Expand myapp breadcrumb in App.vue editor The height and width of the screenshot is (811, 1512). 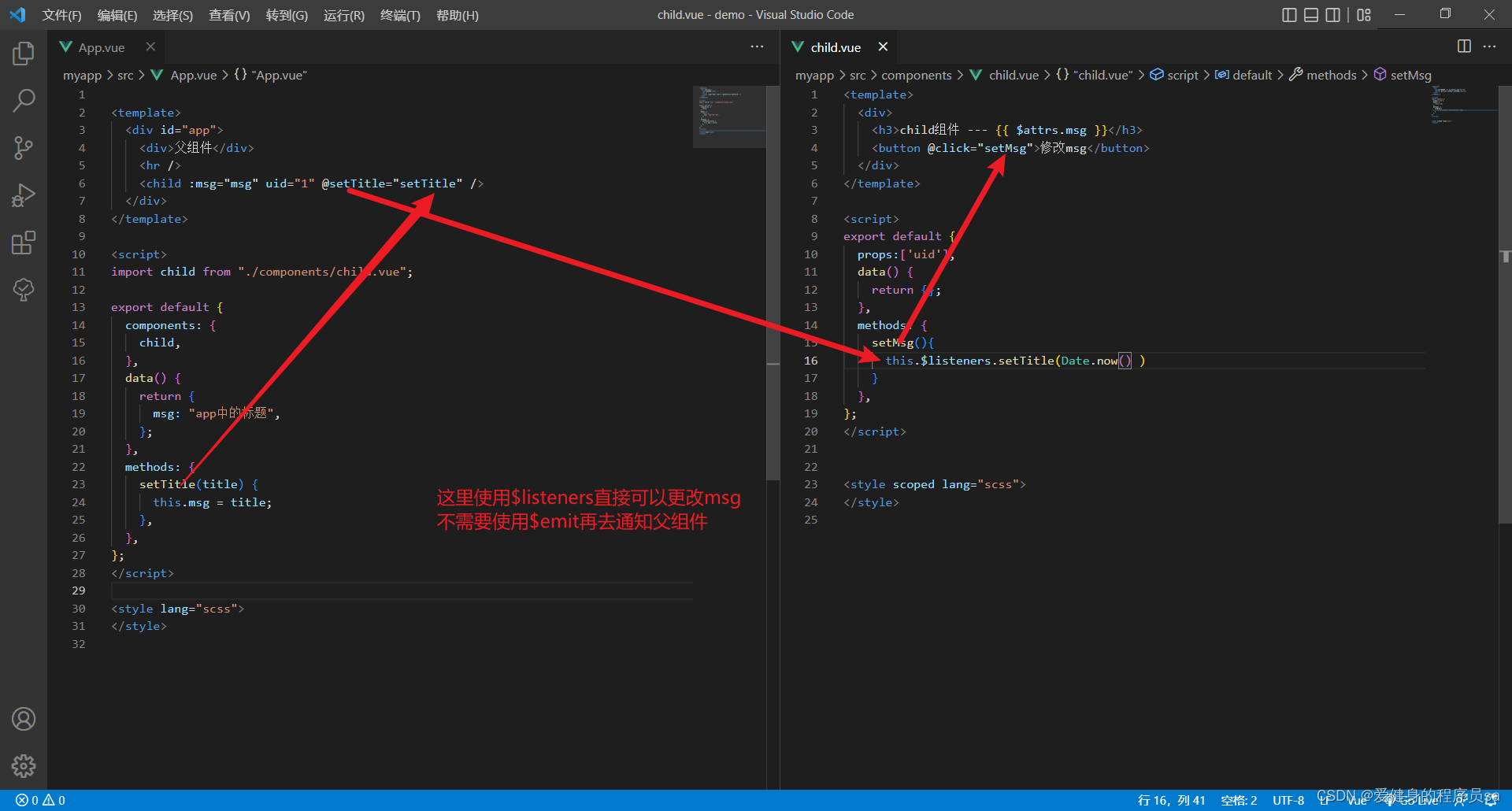point(83,75)
